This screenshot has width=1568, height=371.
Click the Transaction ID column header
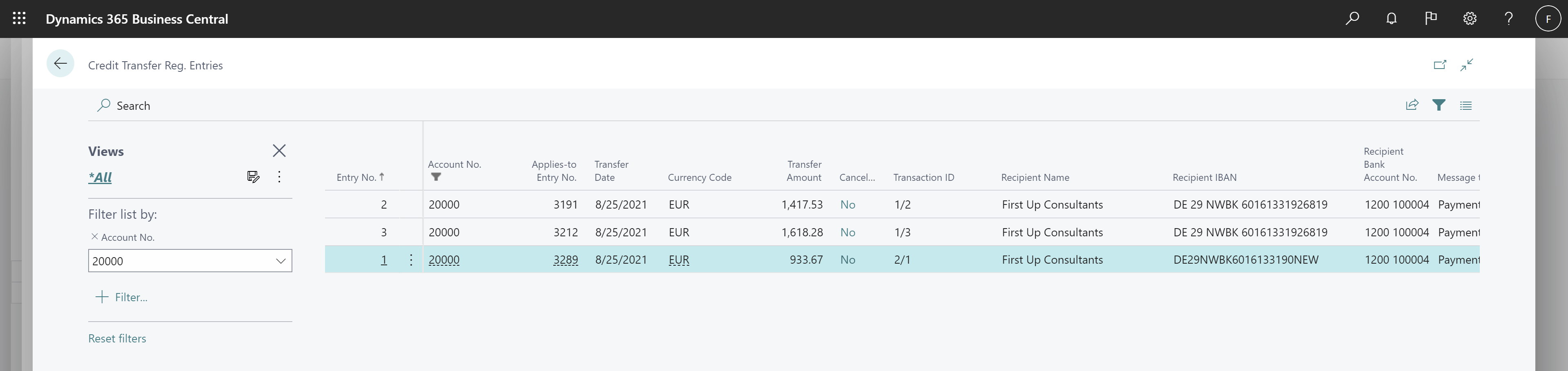pos(924,178)
